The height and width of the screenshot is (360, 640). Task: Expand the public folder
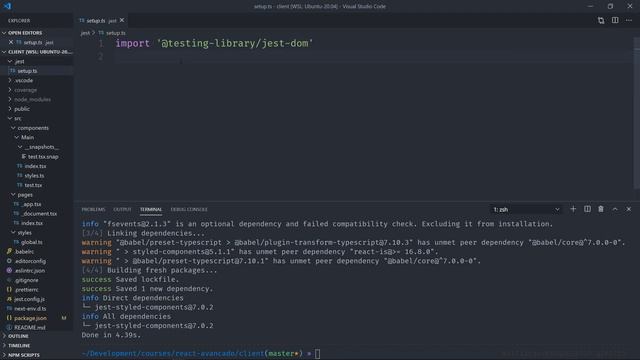pos(37,109)
